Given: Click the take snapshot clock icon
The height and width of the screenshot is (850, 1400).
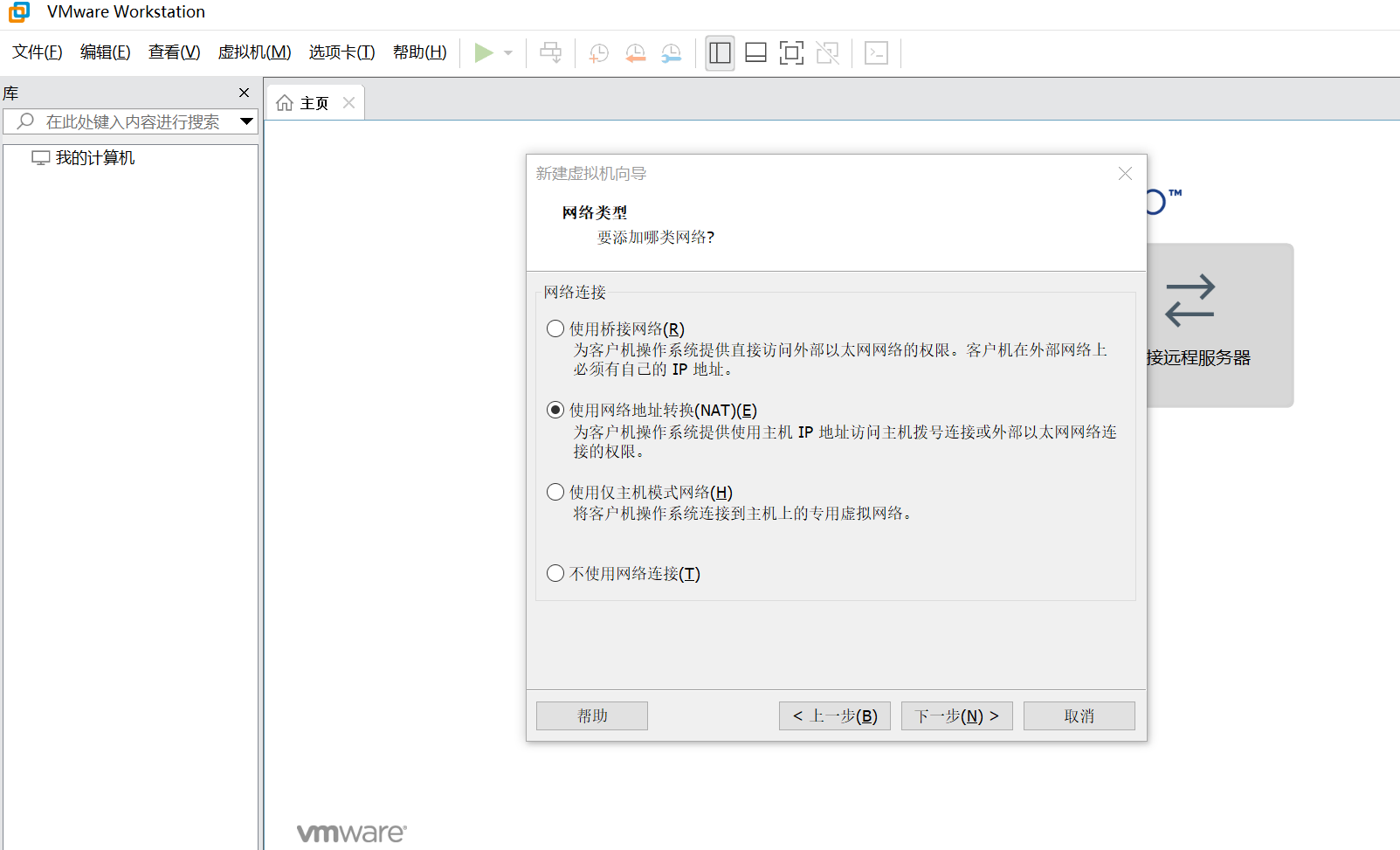Looking at the screenshot, I should coord(599,53).
